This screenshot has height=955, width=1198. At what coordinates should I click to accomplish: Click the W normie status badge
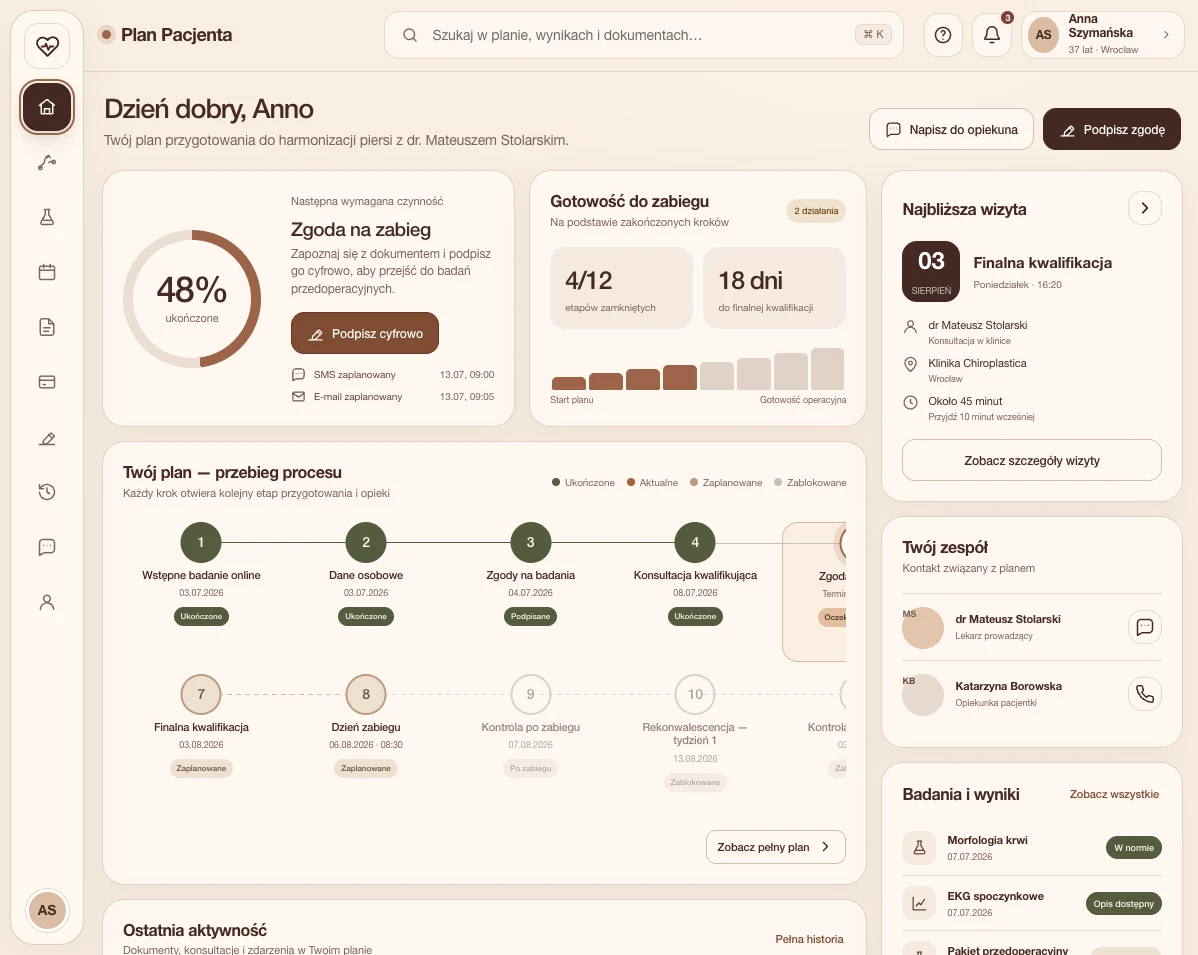(x=1134, y=847)
